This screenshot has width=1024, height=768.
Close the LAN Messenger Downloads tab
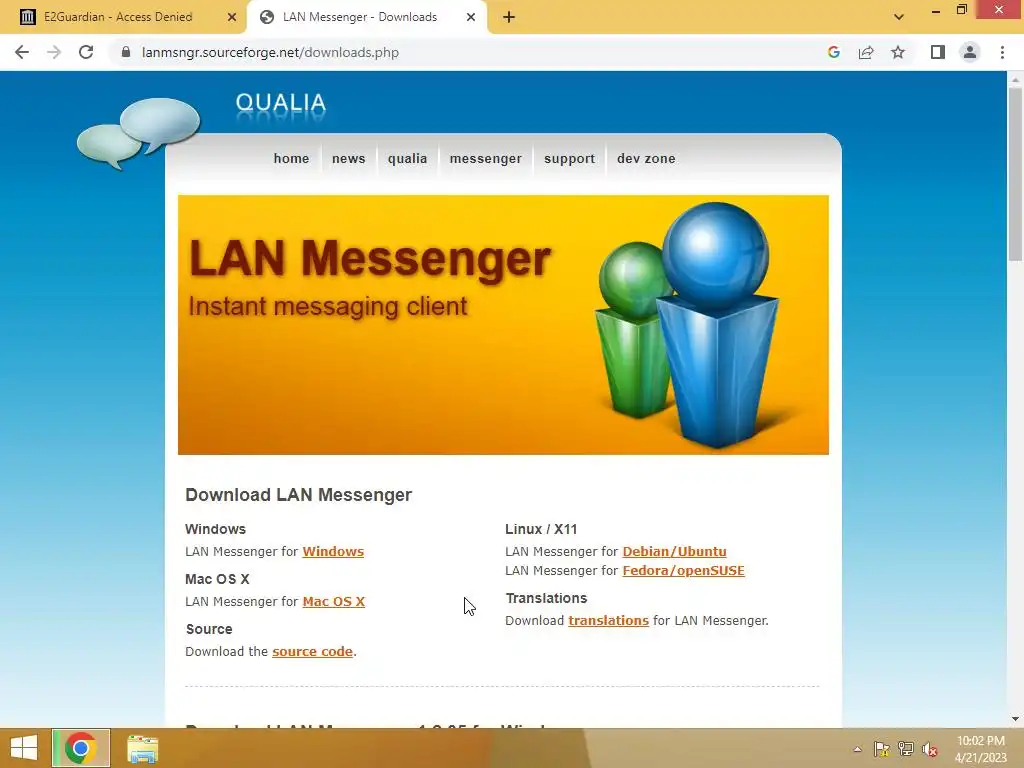(471, 17)
